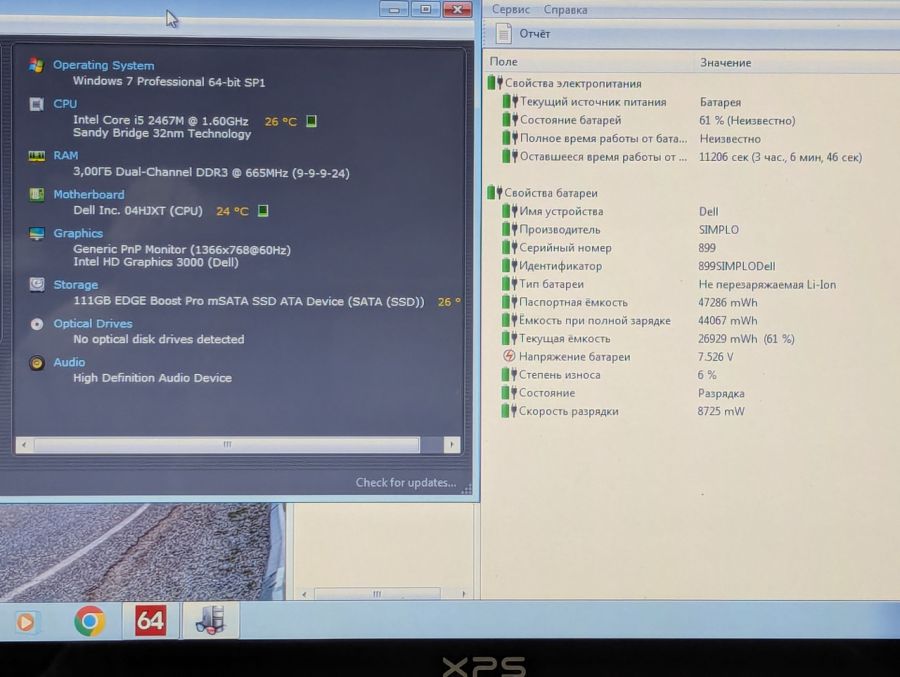Click the 111GB EDGE Boost Pro SSD text
This screenshot has height=677, width=900.
click(249, 301)
